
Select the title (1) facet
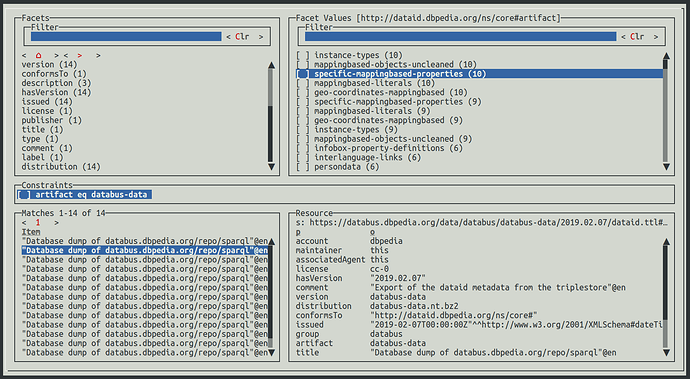pyautogui.click(x=42, y=129)
